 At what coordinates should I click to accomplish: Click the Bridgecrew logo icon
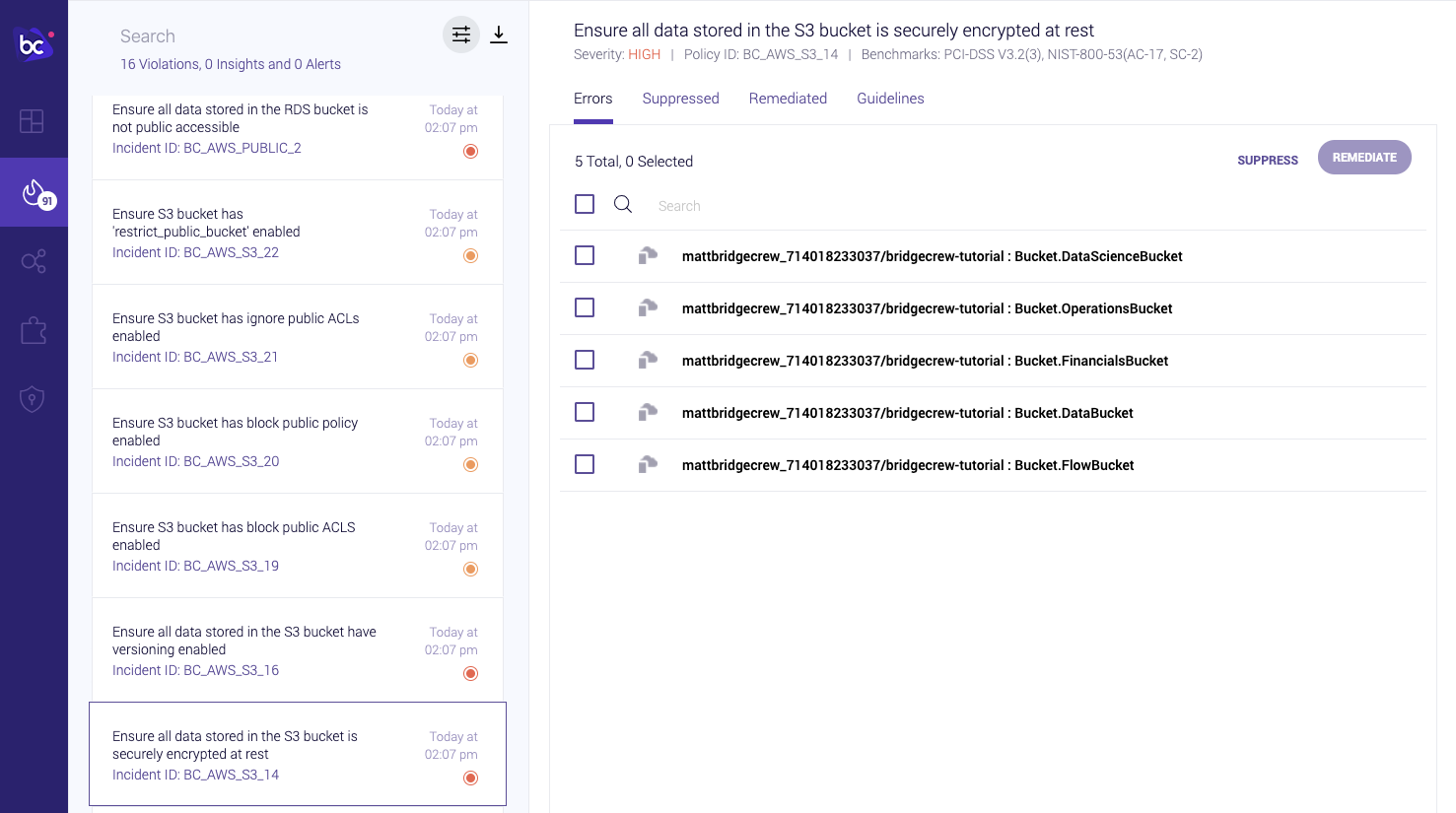35,44
